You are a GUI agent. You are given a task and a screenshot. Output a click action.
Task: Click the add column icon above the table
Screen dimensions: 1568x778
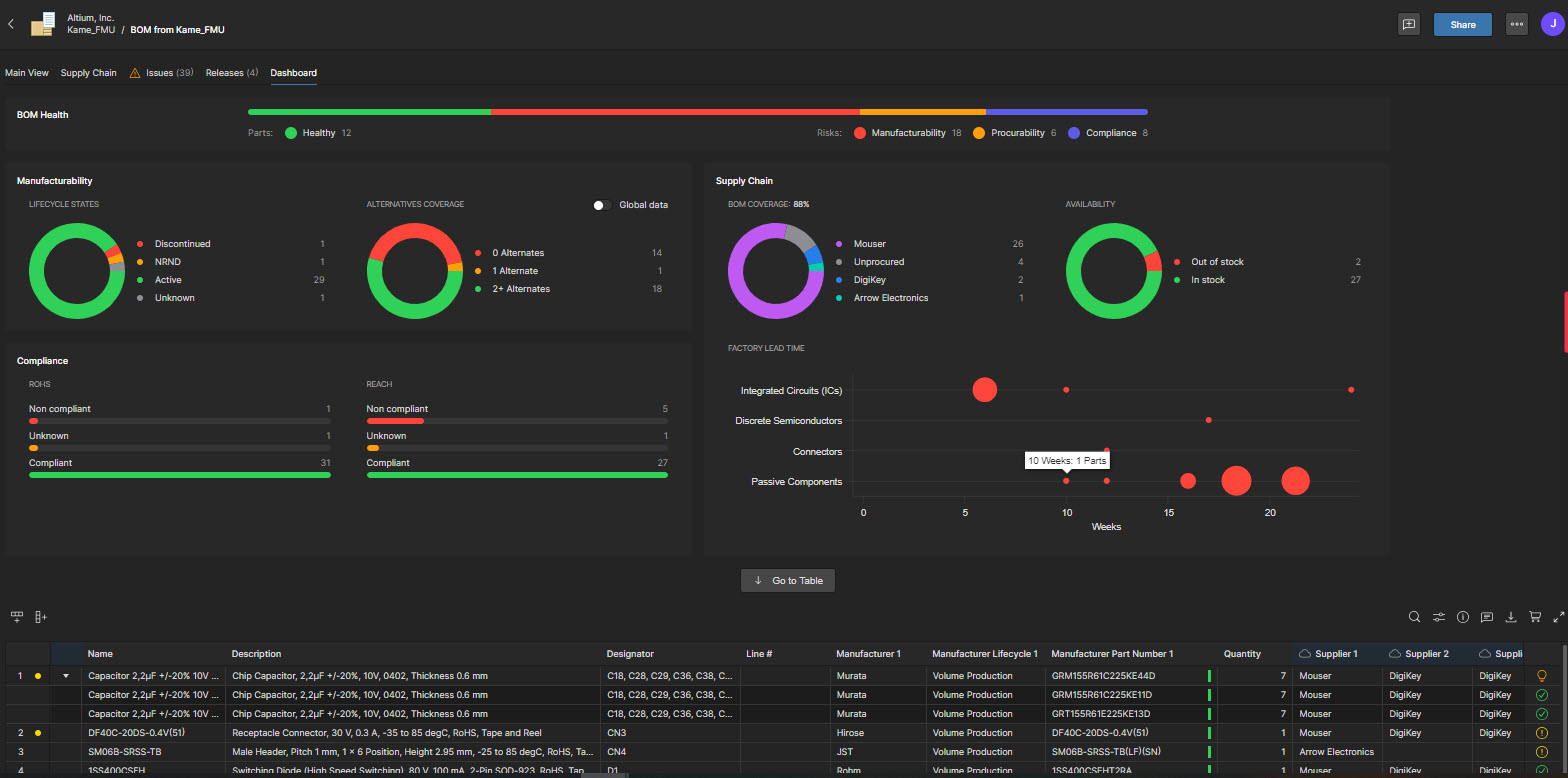click(41, 617)
